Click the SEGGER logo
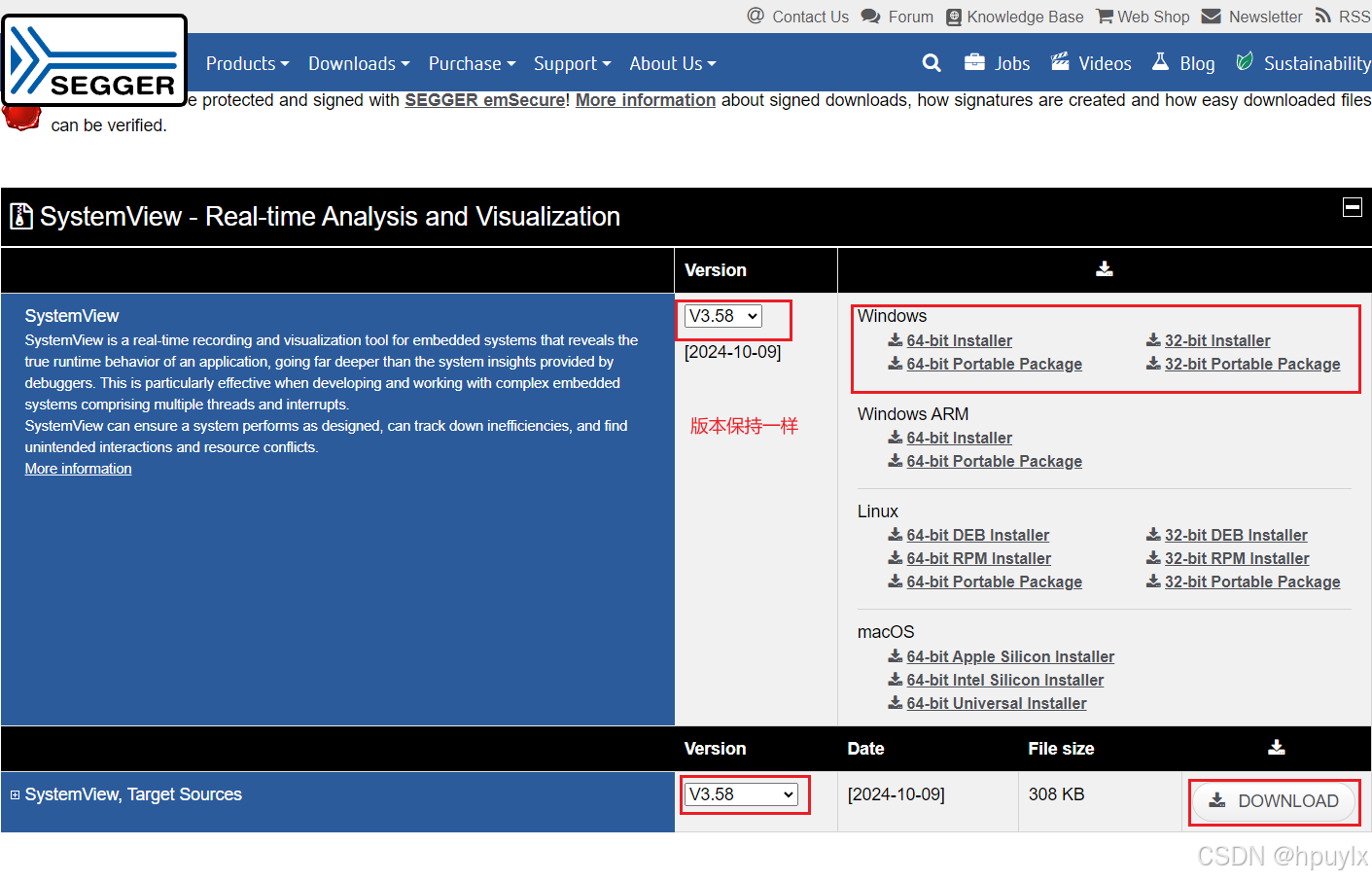This screenshot has height=881, width=1372. pos(93,59)
